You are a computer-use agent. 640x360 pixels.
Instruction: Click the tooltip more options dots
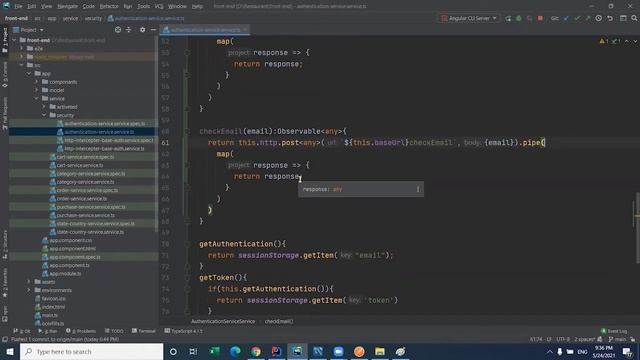point(418,189)
